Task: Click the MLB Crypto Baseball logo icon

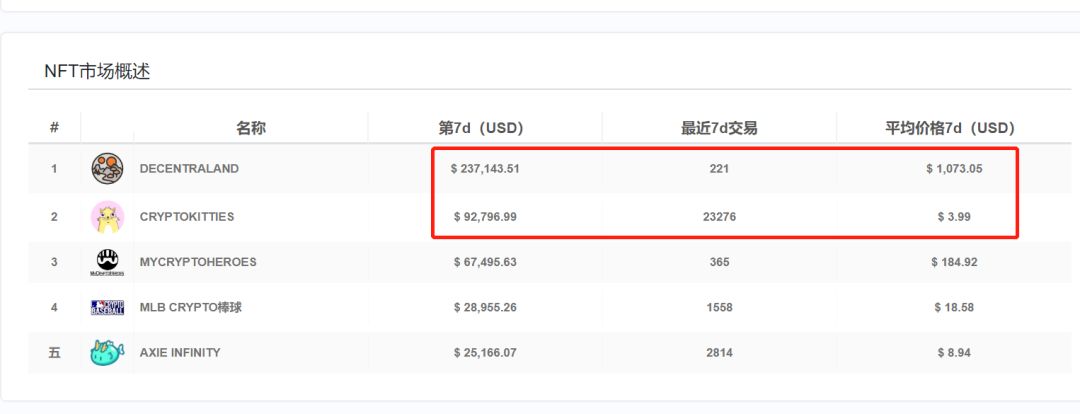Action: pos(107,307)
